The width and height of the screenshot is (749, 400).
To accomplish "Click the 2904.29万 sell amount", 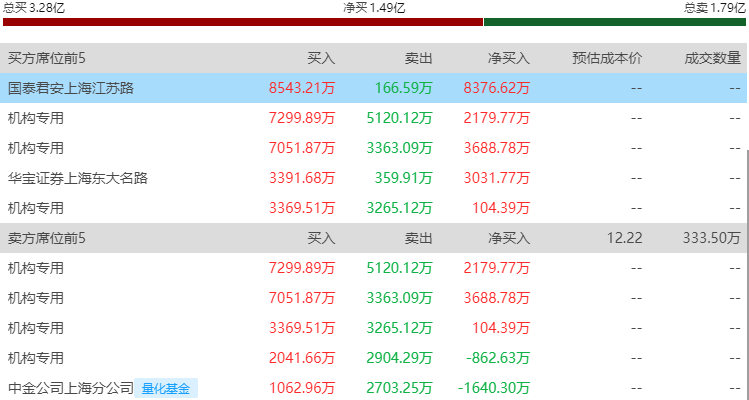I will (399, 358).
